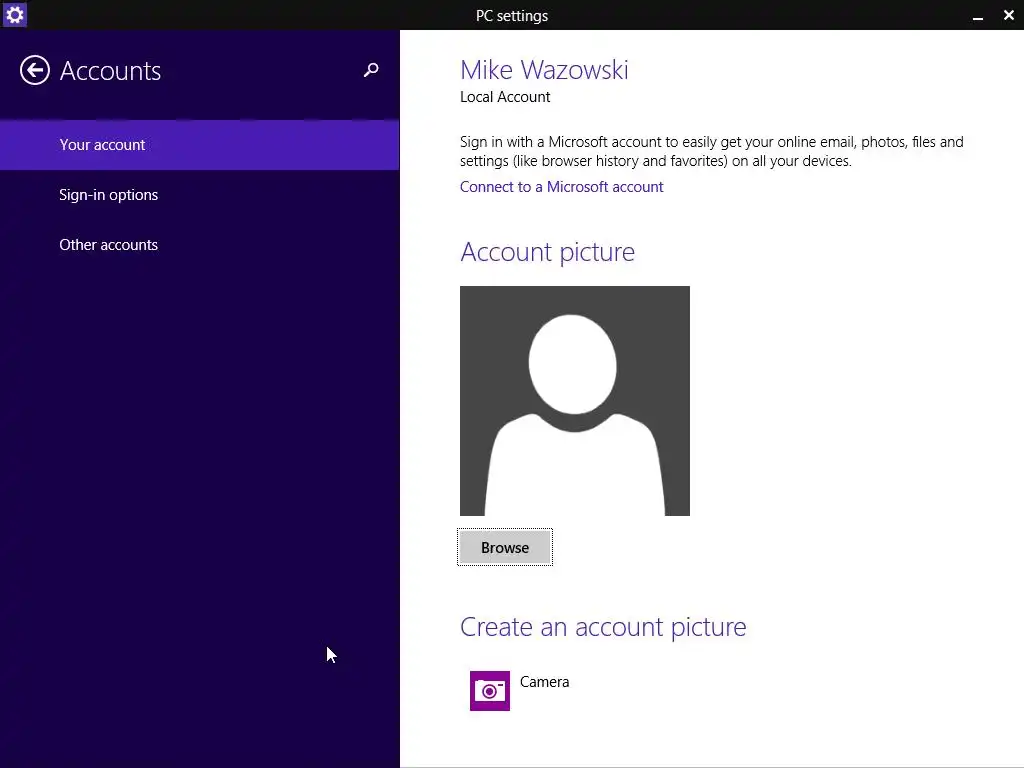
Task: Click the PC settings title text
Action: pyautogui.click(x=512, y=16)
